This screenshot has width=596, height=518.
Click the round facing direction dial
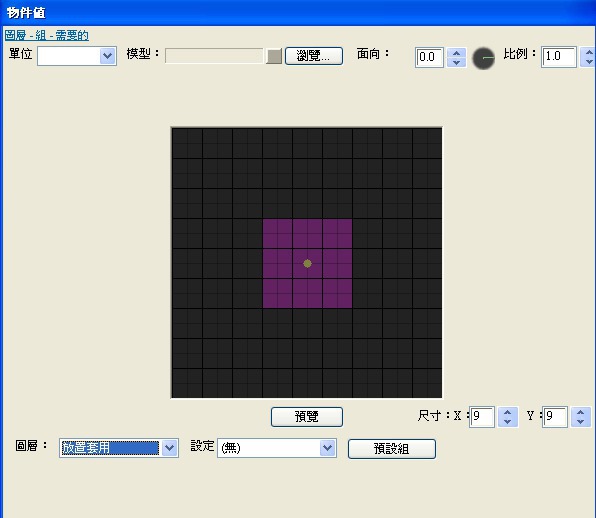[x=483, y=58]
